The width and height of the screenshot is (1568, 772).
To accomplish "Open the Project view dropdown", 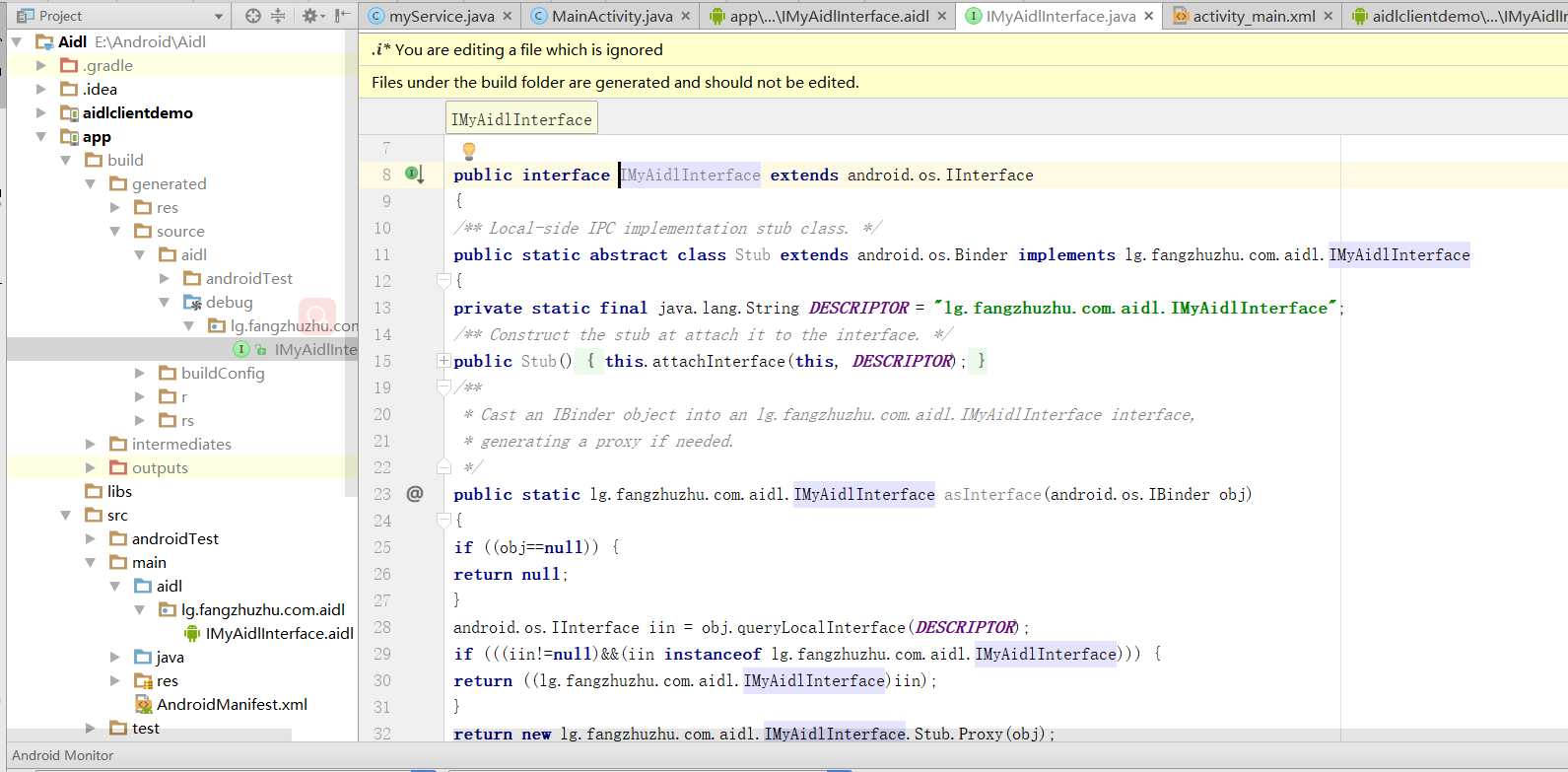I will coord(219,17).
